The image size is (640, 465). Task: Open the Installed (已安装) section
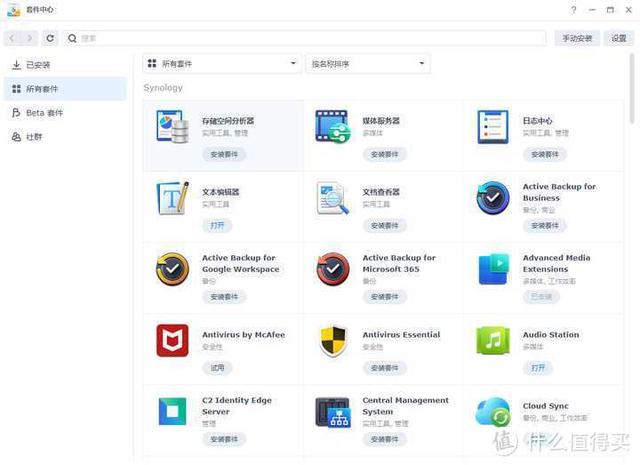click(65, 65)
